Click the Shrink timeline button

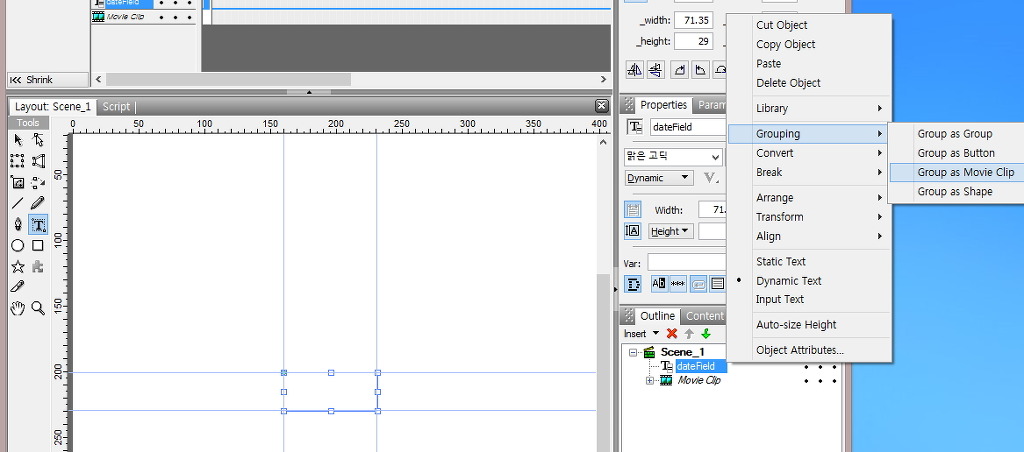(32, 80)
